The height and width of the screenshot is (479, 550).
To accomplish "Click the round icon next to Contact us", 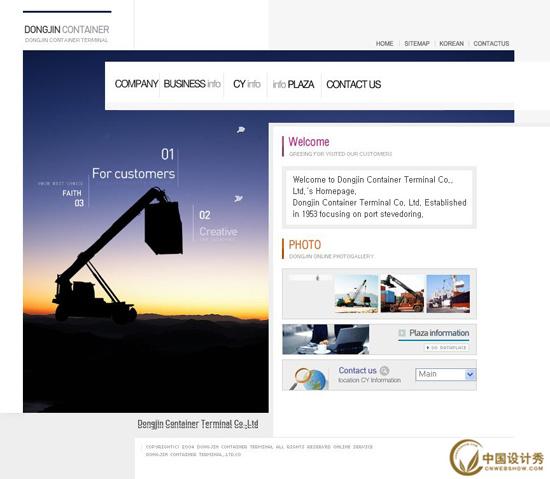I will (x=384, y=371).
